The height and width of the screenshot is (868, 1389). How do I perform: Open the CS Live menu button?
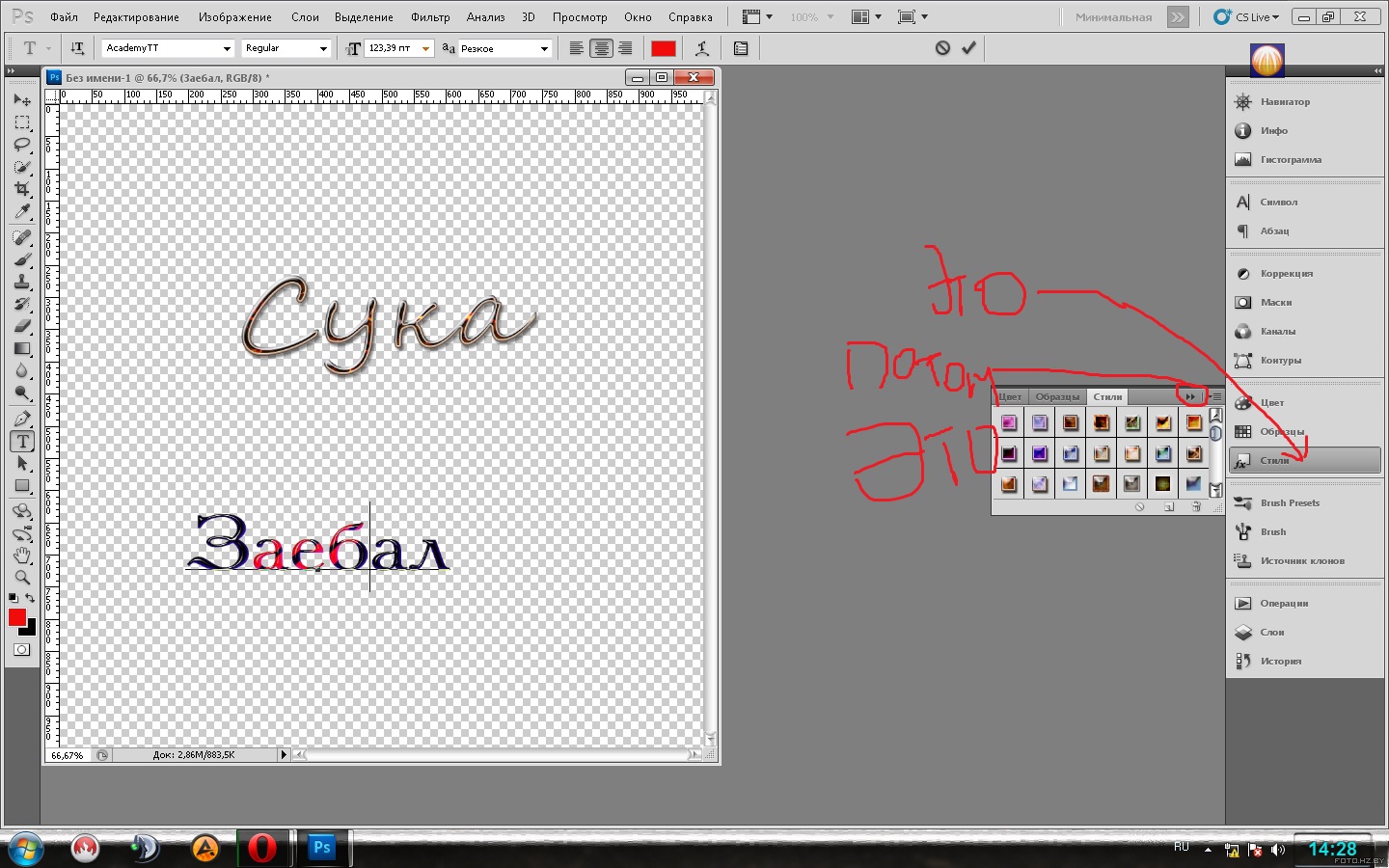[1246, 17]
